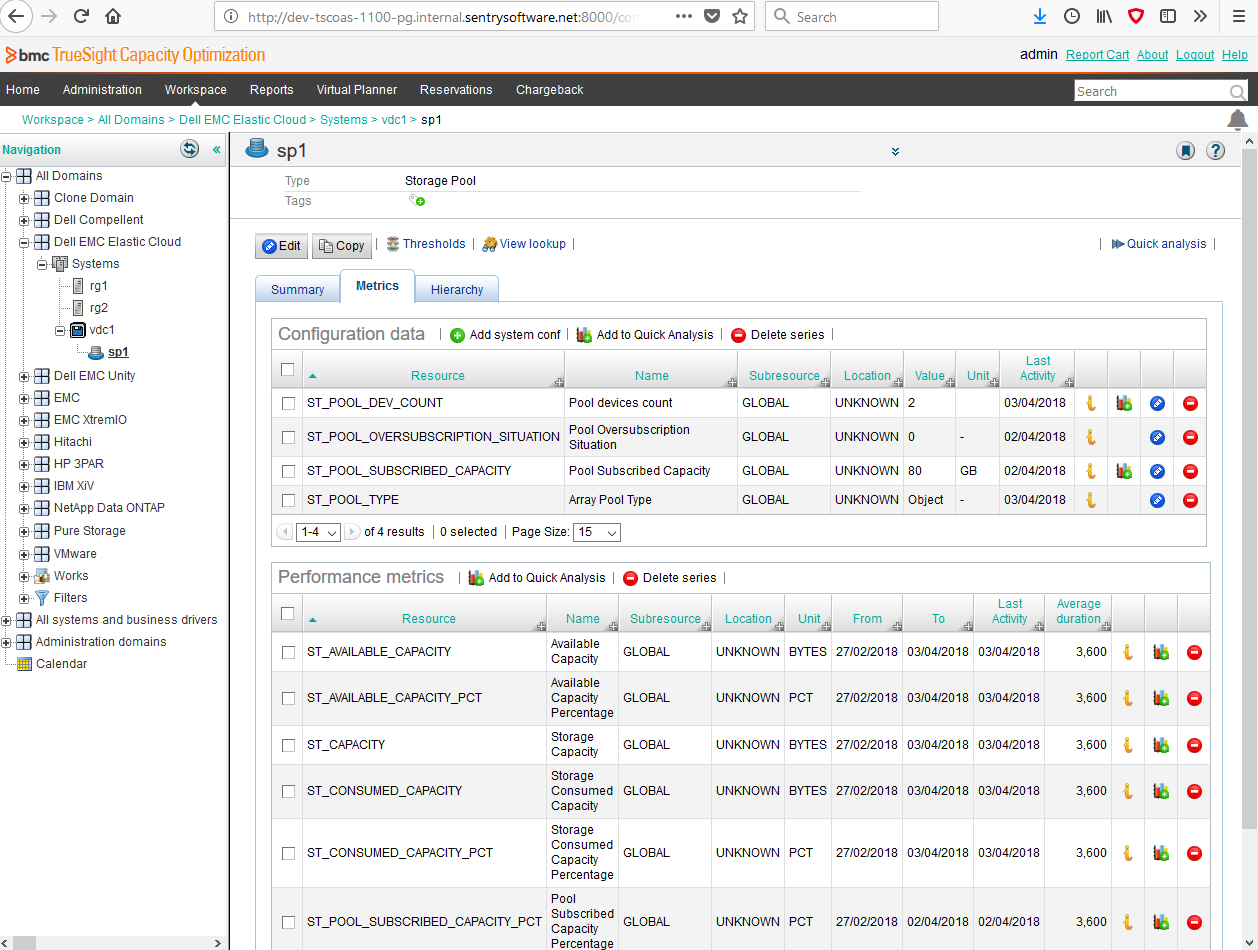Expand the Dell Compellent tree node
The image size is (1258, 950).
click(25, 220)
